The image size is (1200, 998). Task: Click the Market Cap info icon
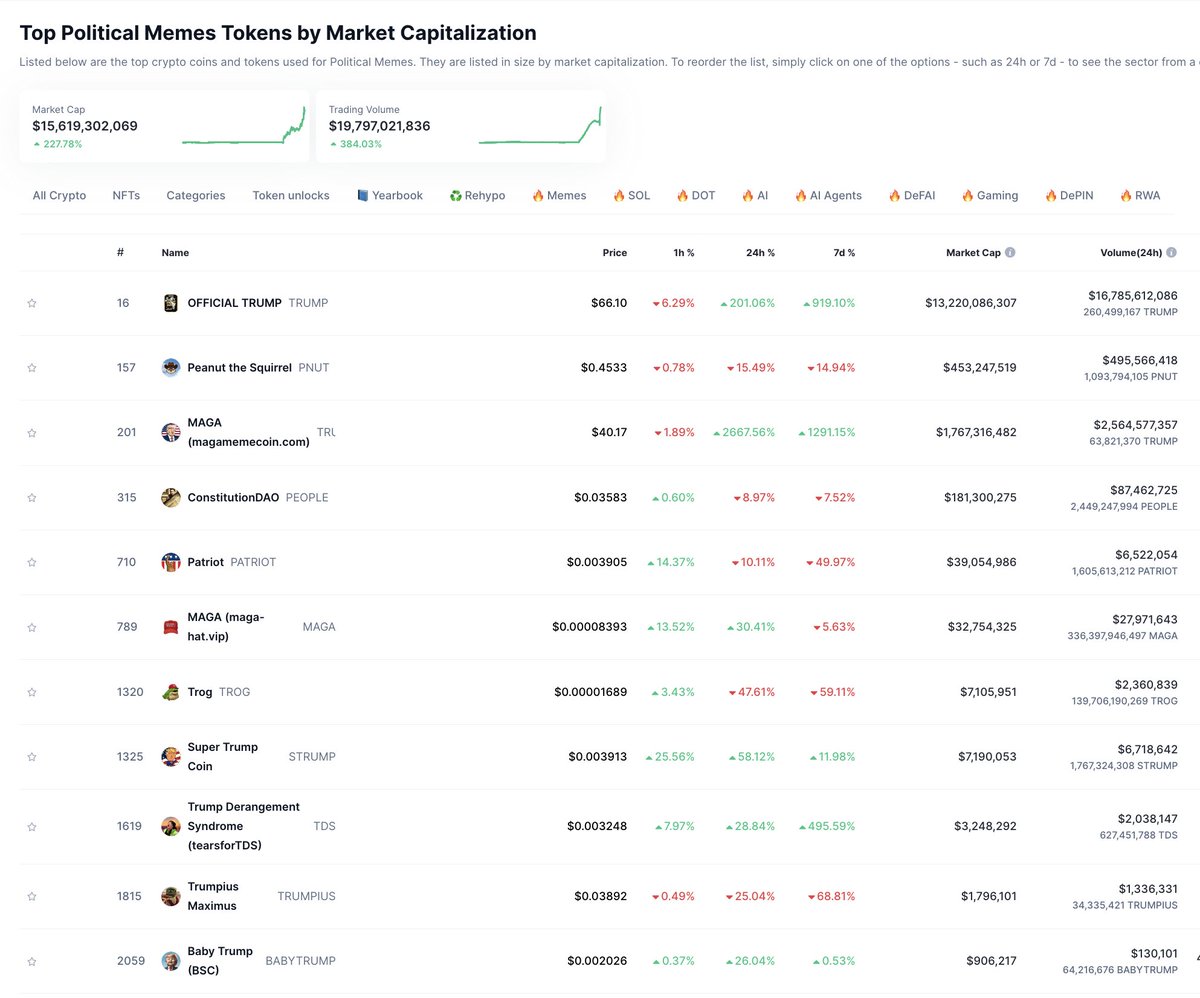pyautogui.click(x=1010, y=253)
